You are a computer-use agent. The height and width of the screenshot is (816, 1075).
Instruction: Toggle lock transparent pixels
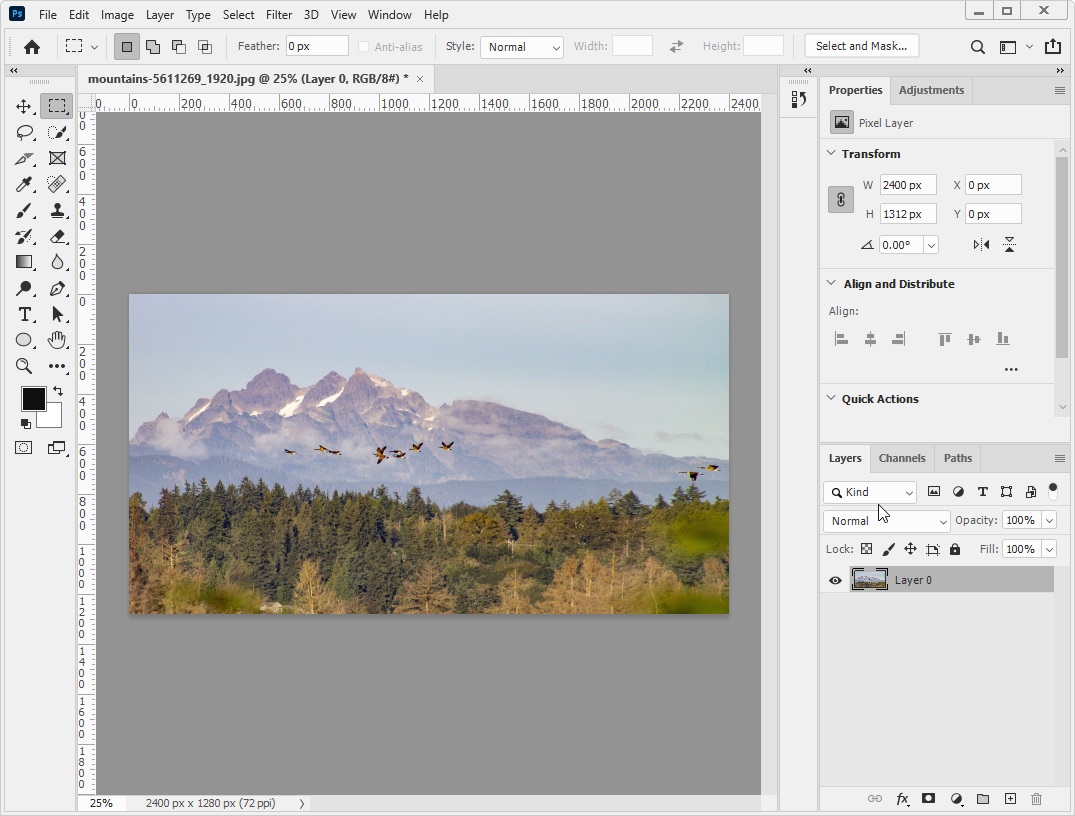pos(867,549)
